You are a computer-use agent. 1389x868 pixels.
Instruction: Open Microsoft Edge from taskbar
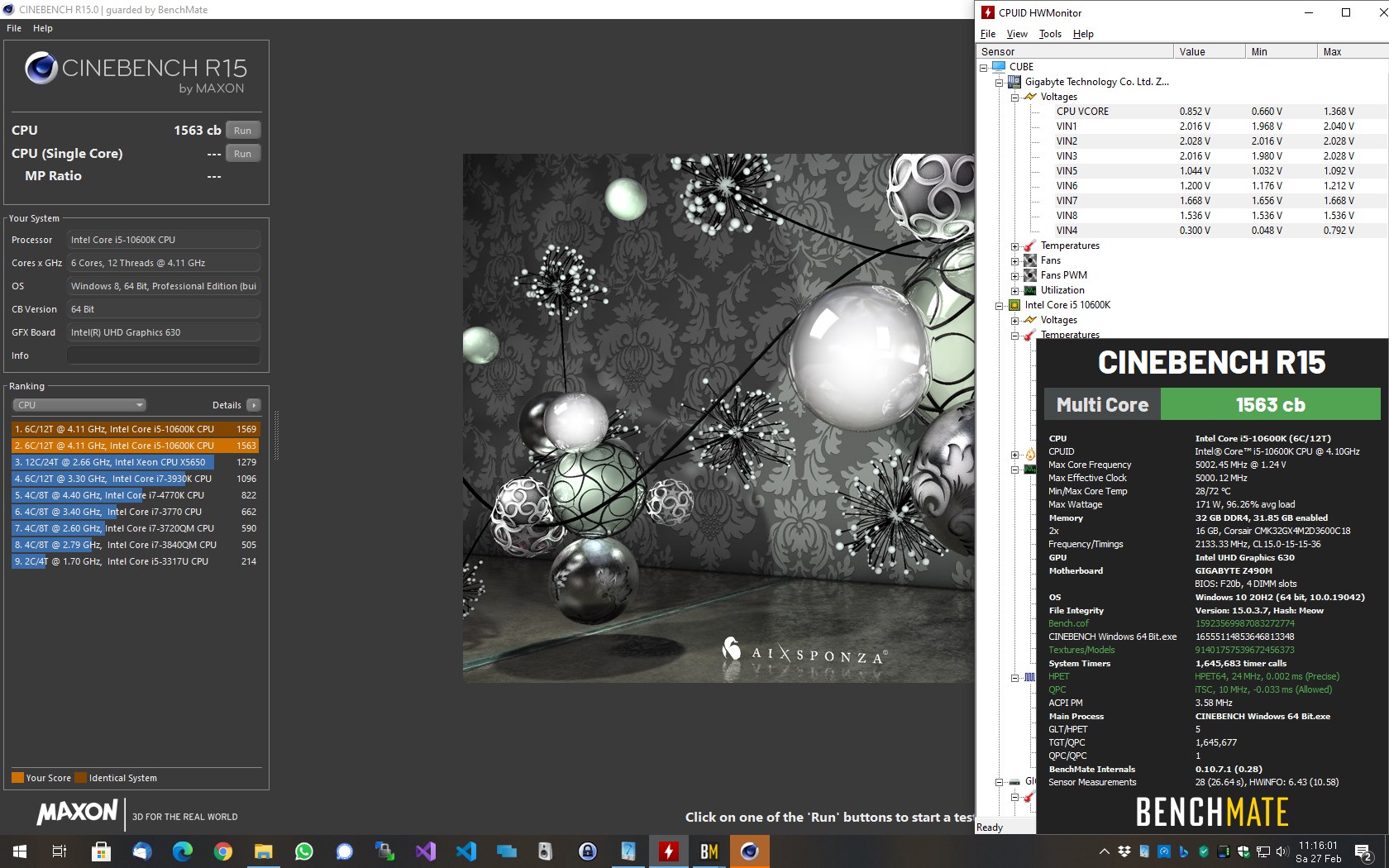point(182,851)
